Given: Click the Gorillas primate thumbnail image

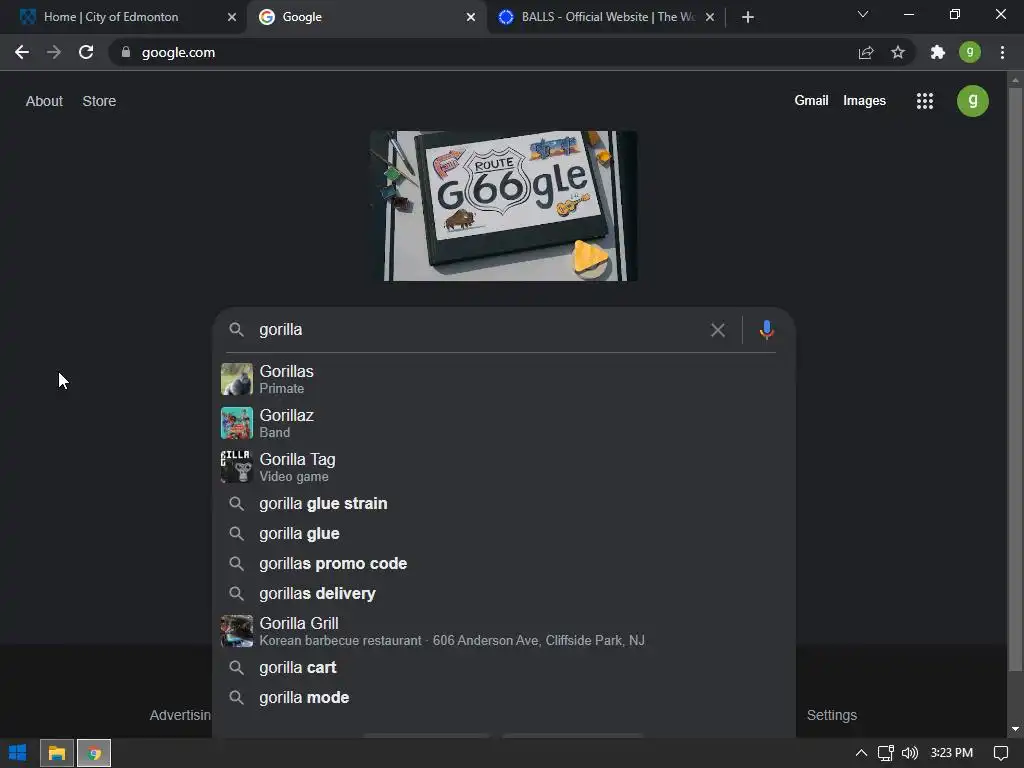Looking at the screenshot, I should [236, 379].
